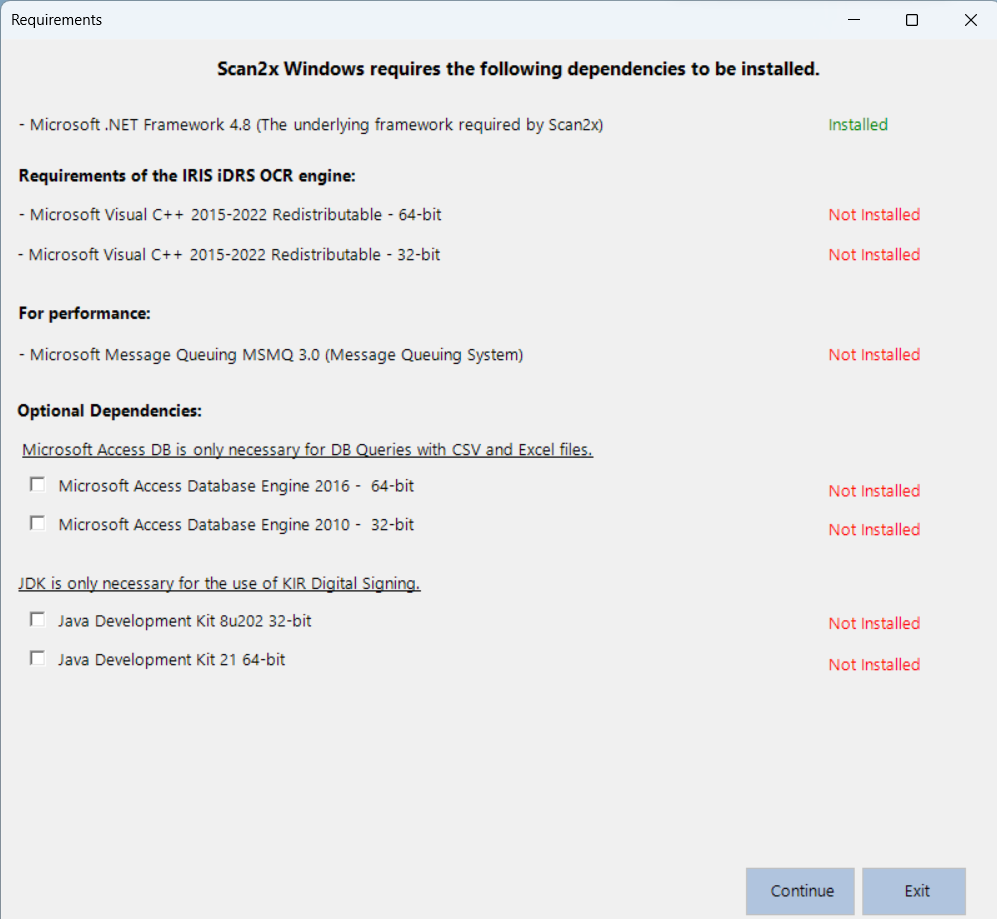
Task: Click Not Installed status beside MSMQ 3.0
Action: [x=873, y=355]
